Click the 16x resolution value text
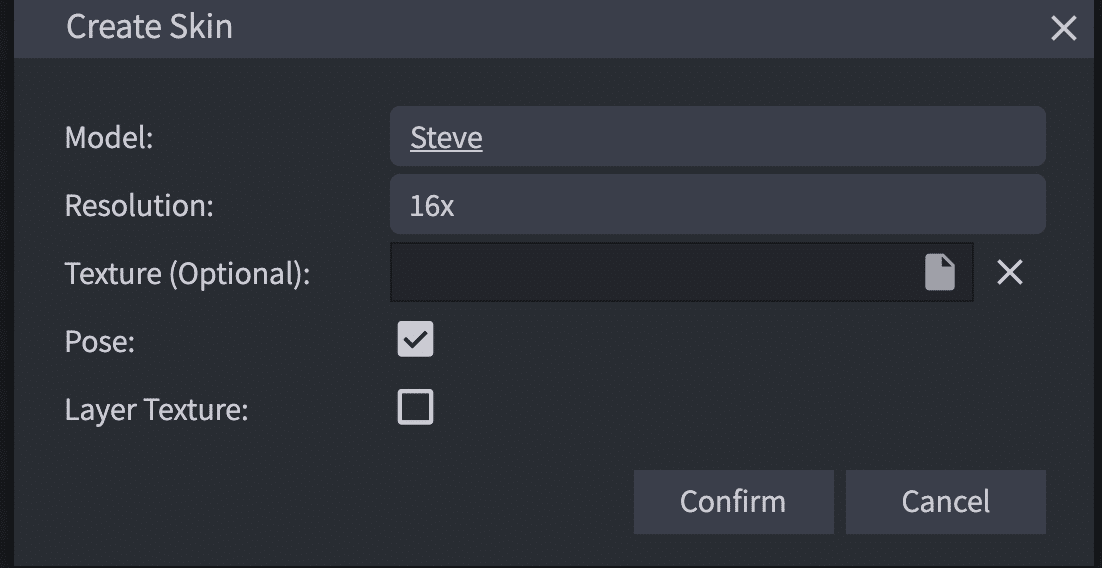Viewport: 1102px width, 568px height. pos(432,206)
